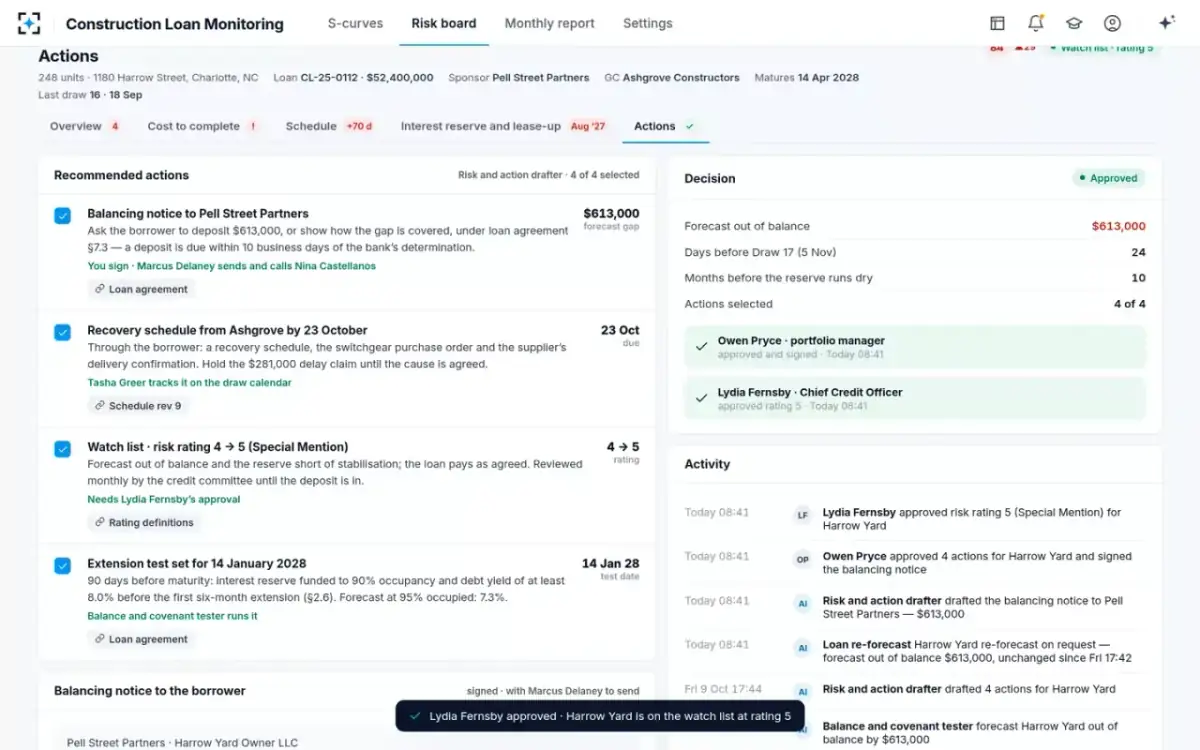This screenshot has width=1200, height=750.
Task: Click 'signed · with Marcus Delaney to send' status
Action: coord(553,691)
